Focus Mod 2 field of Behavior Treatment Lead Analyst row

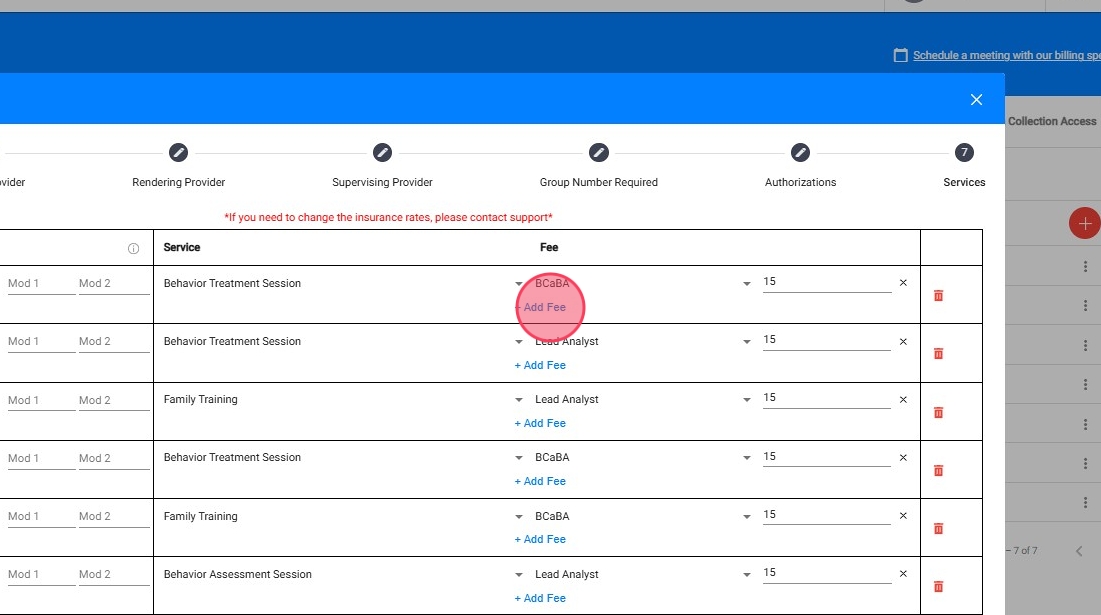pos(114,342)
